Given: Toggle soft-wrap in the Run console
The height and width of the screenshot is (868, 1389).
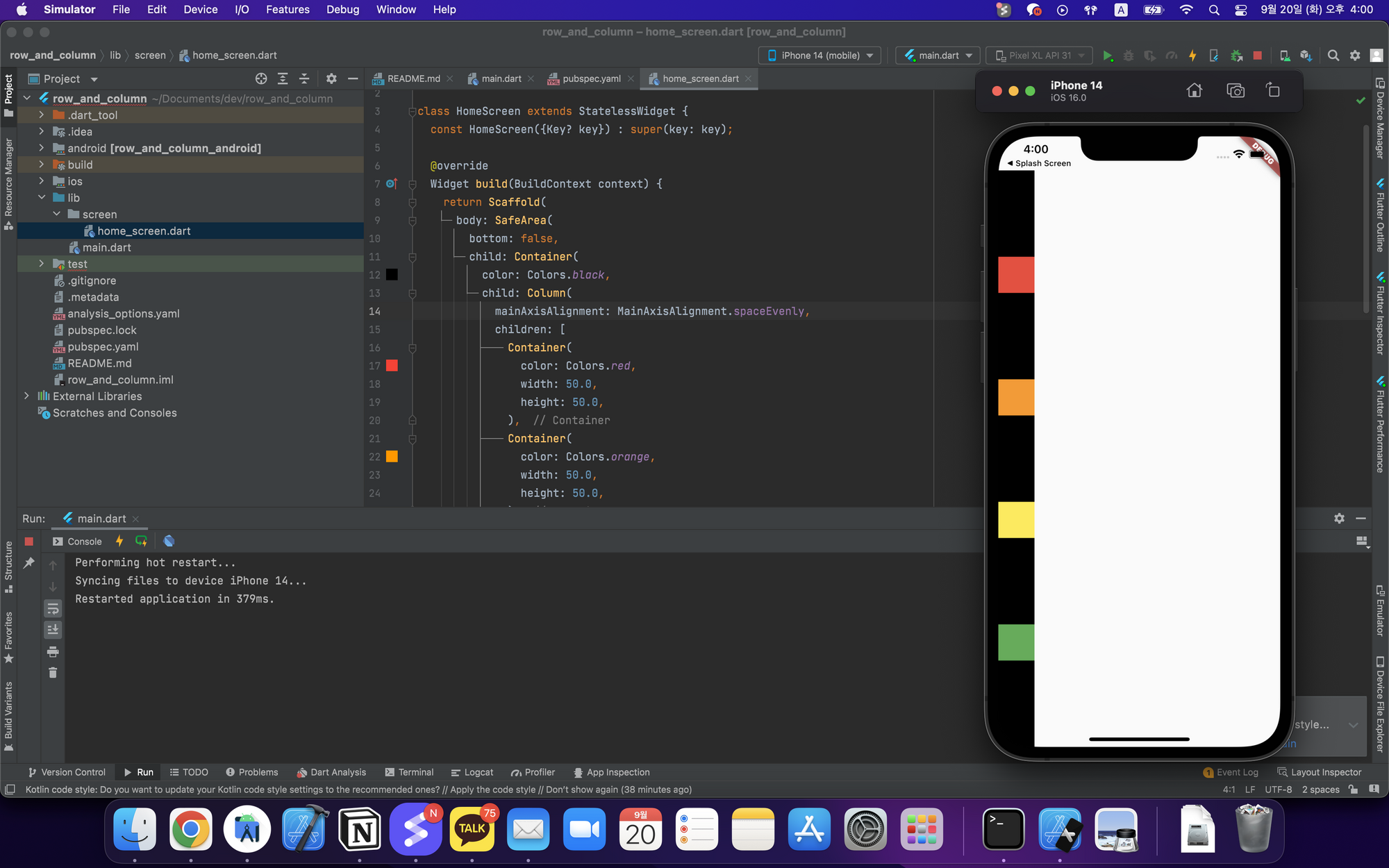Looking at the screenshot, I should 53,609.
